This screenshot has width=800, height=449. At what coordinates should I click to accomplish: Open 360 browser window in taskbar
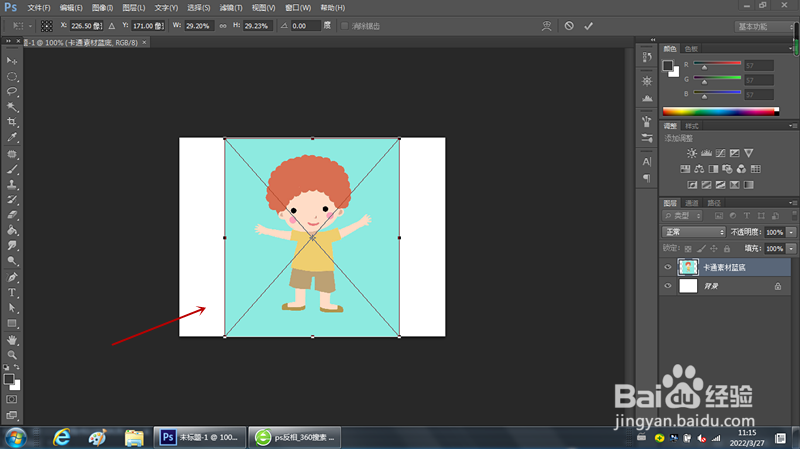pos(295,437)
